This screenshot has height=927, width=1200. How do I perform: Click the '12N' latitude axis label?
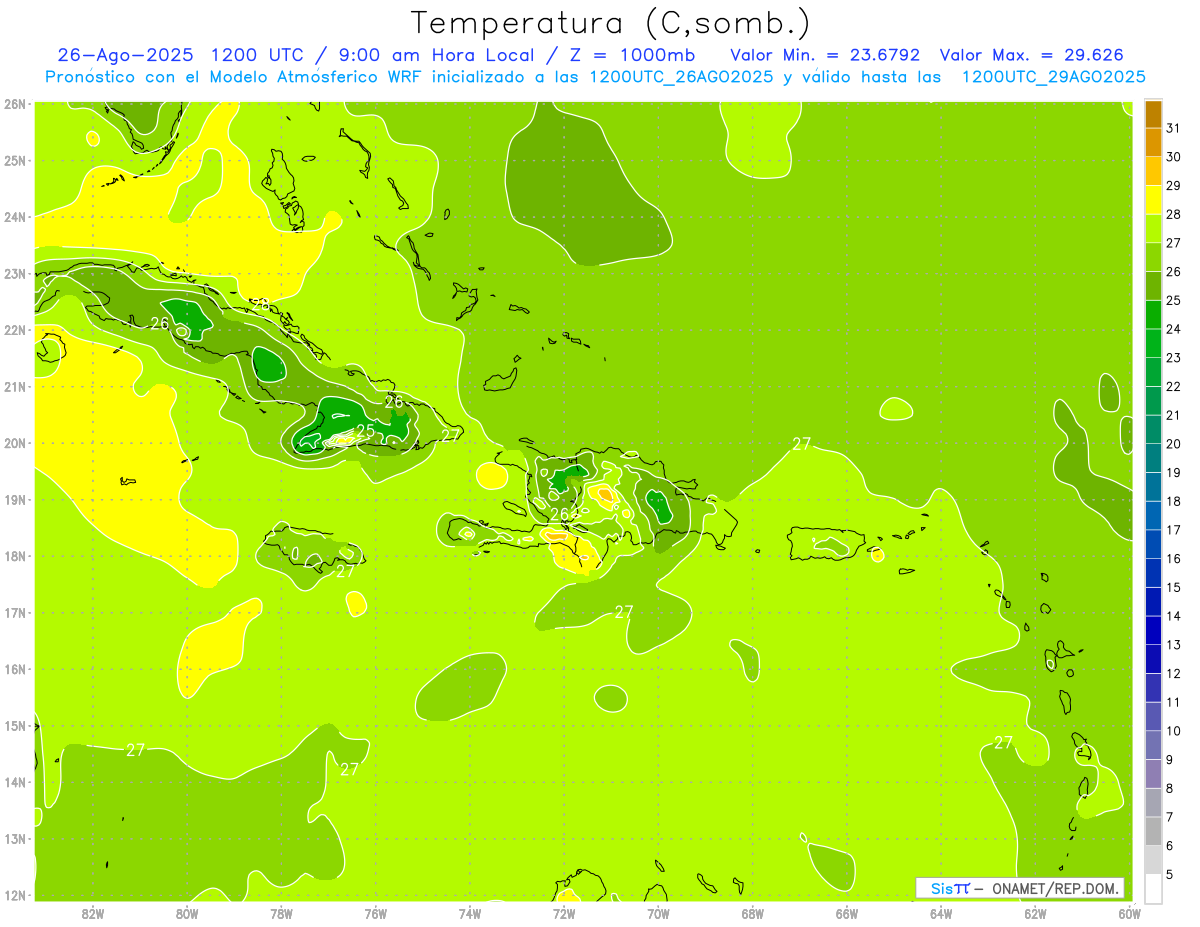click(x=15, y=895)
